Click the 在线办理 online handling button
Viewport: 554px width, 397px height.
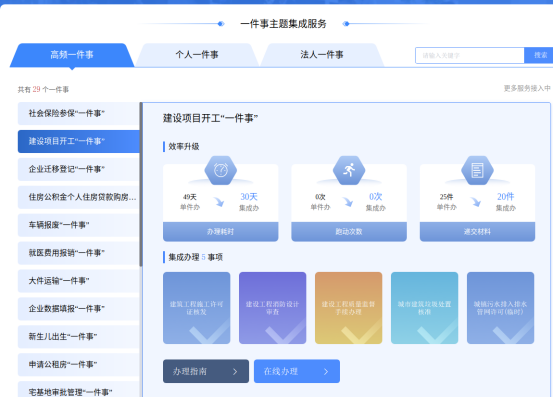point(297,371)
